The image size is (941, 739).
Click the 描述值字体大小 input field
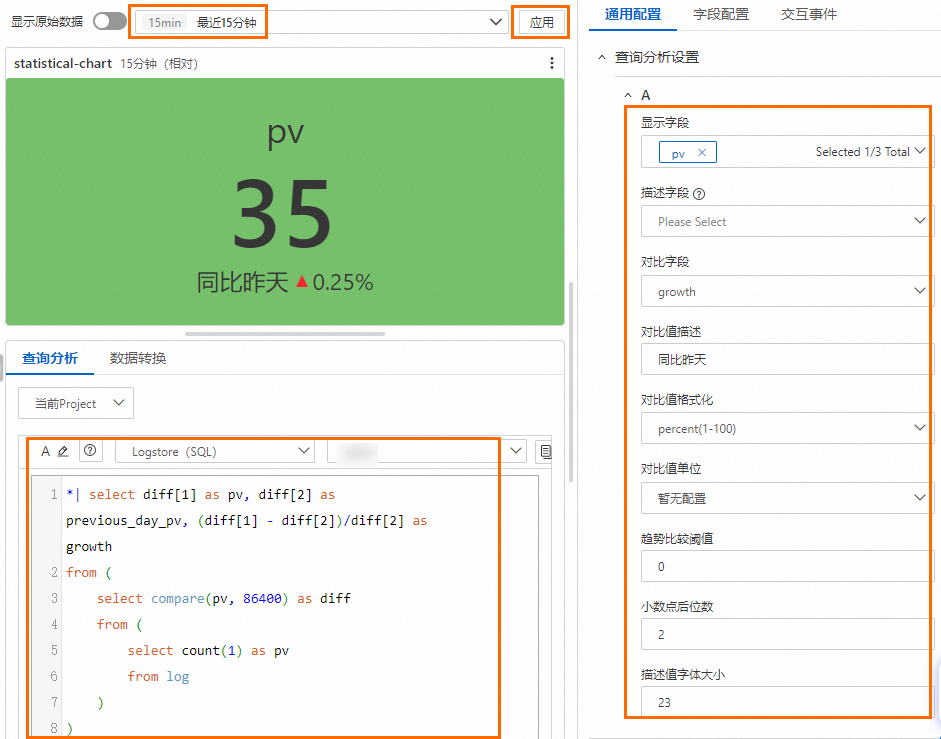[787, 702]
